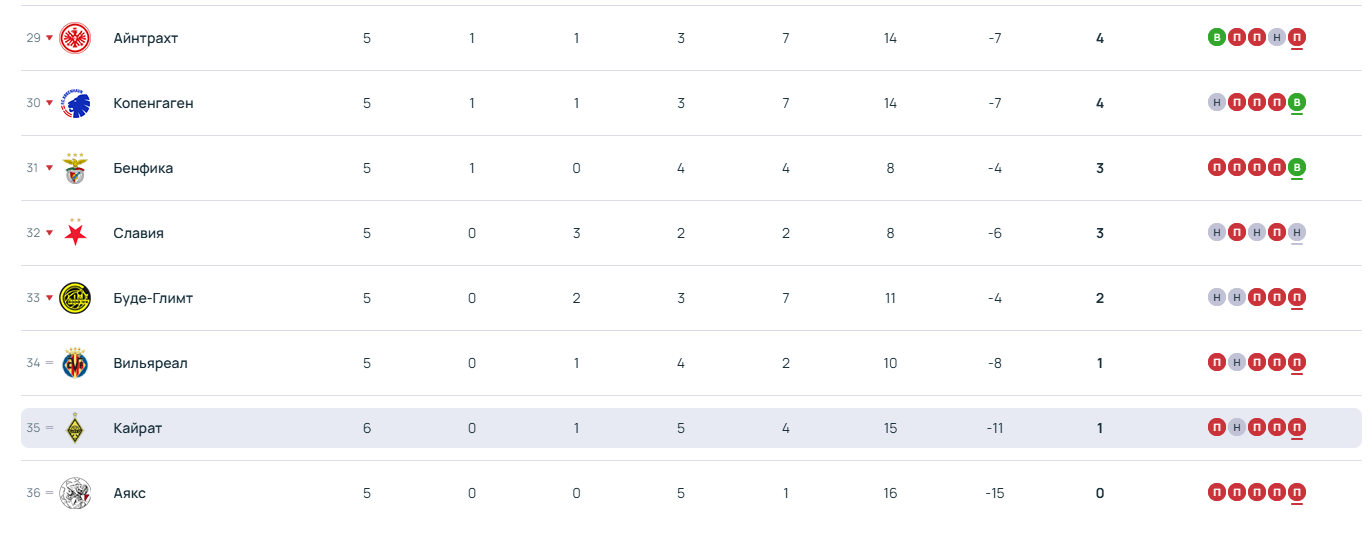Open the Айнтрахт team page
The height and width of the screenshot is (538, 1370).
[146, 38]
